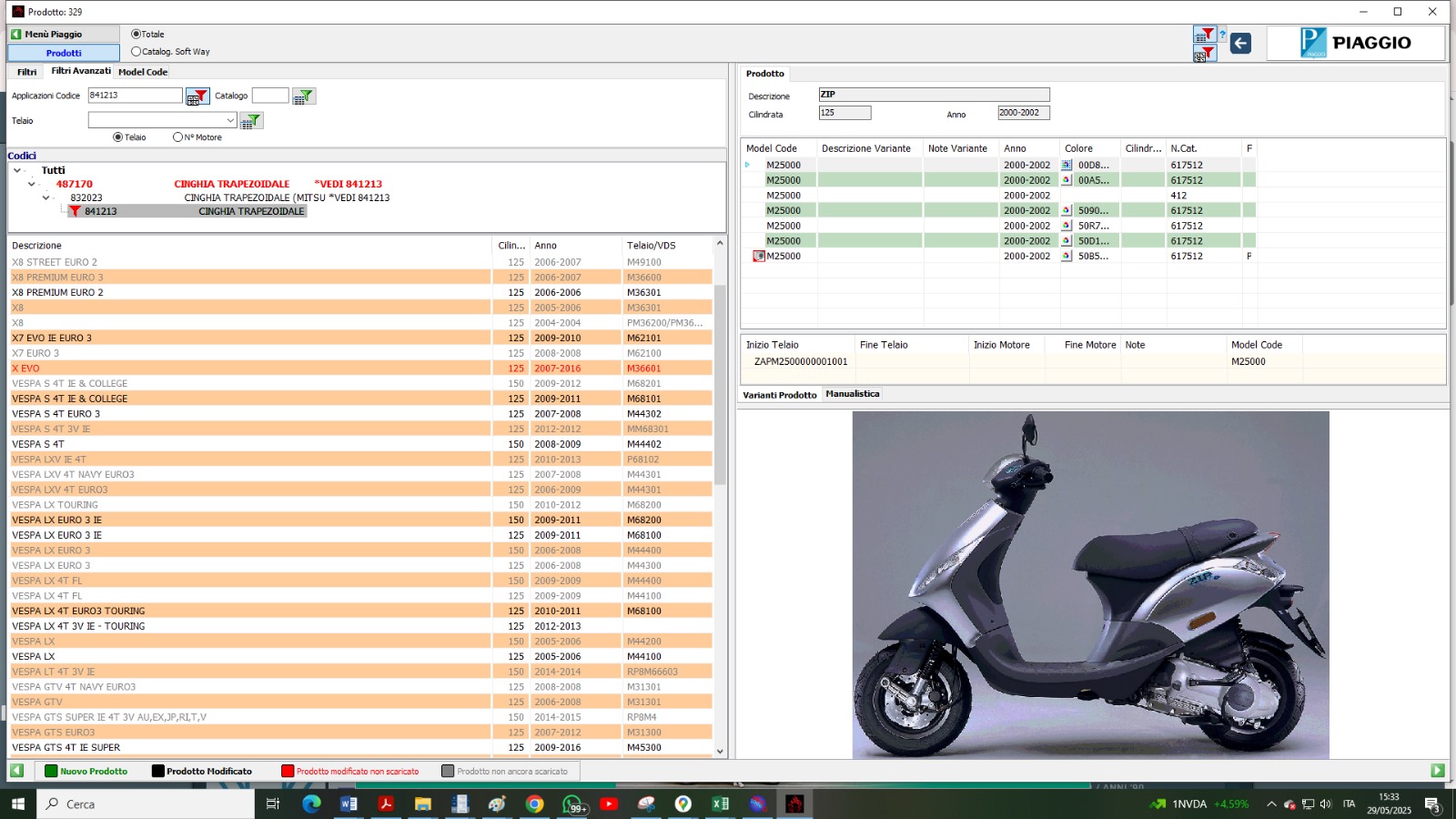This screenshot has height=819, width=1456.
Task: Click the red filter icon beside Applicazioni Codice
Action: [x=197, y=96]
